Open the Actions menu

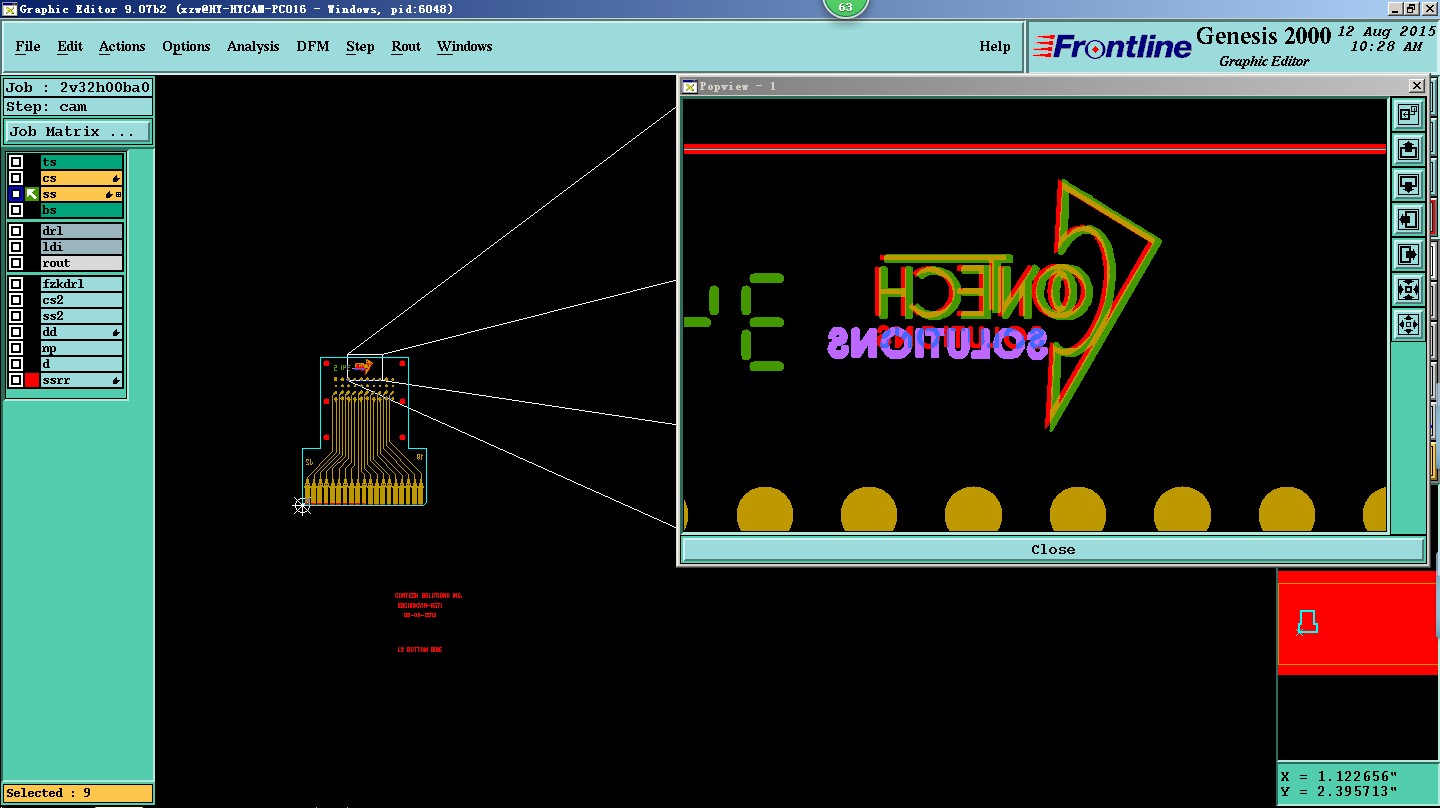pyautogui.click(x=122, y=46)
